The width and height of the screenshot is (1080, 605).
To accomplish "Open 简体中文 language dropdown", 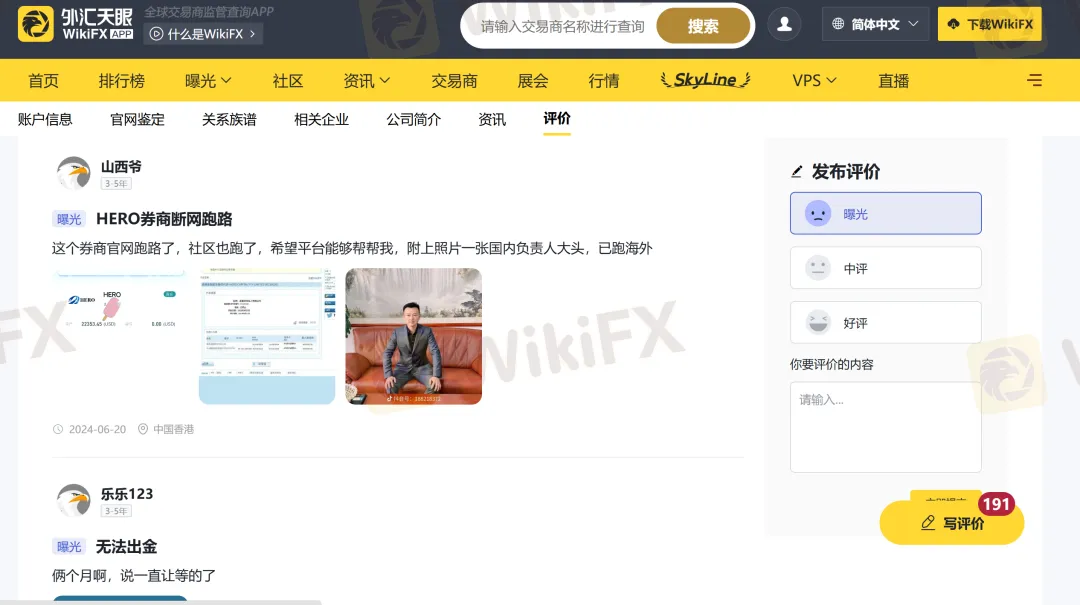I will pos(875,24).
